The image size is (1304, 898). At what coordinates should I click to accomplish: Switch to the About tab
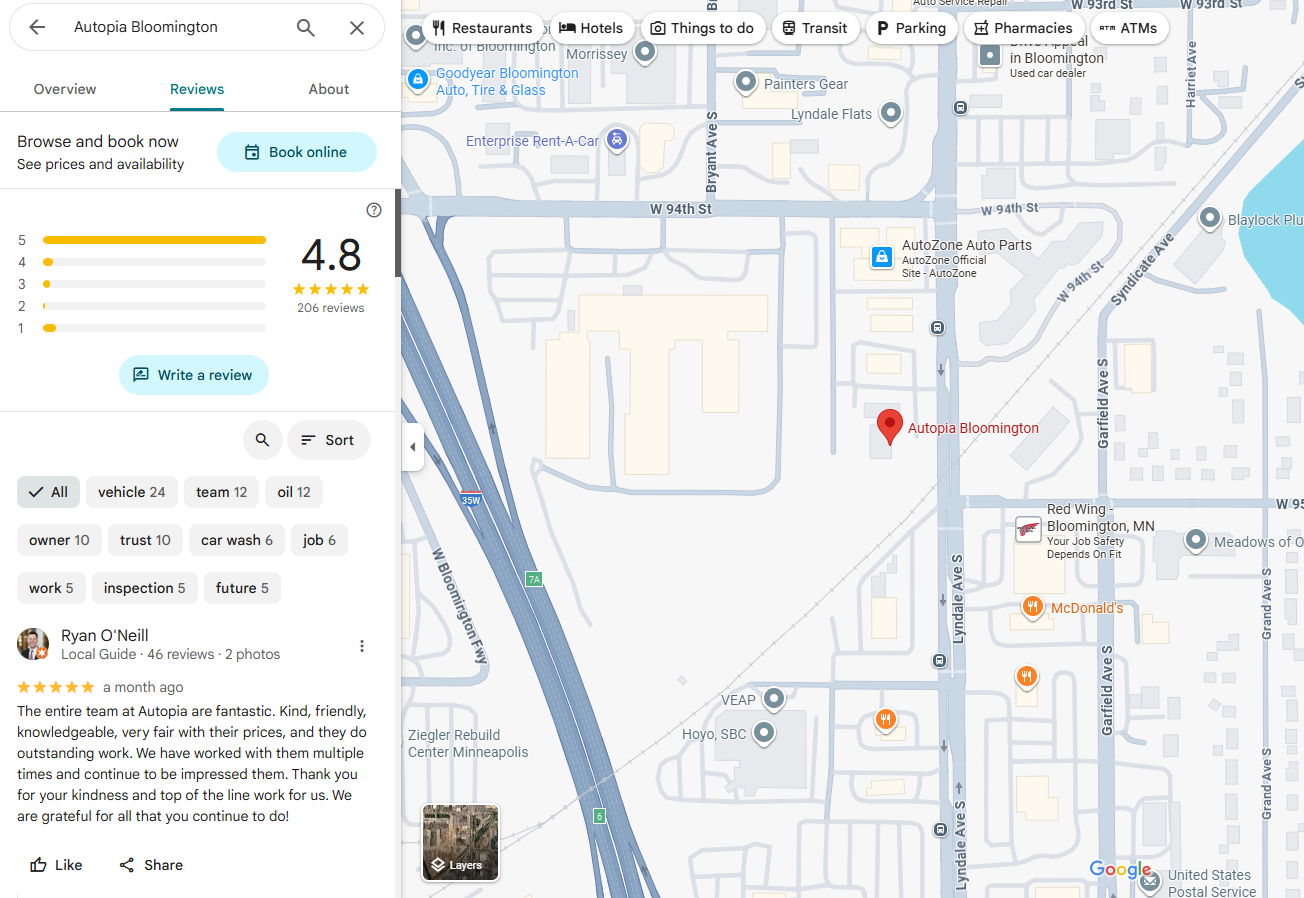[329, 89]
